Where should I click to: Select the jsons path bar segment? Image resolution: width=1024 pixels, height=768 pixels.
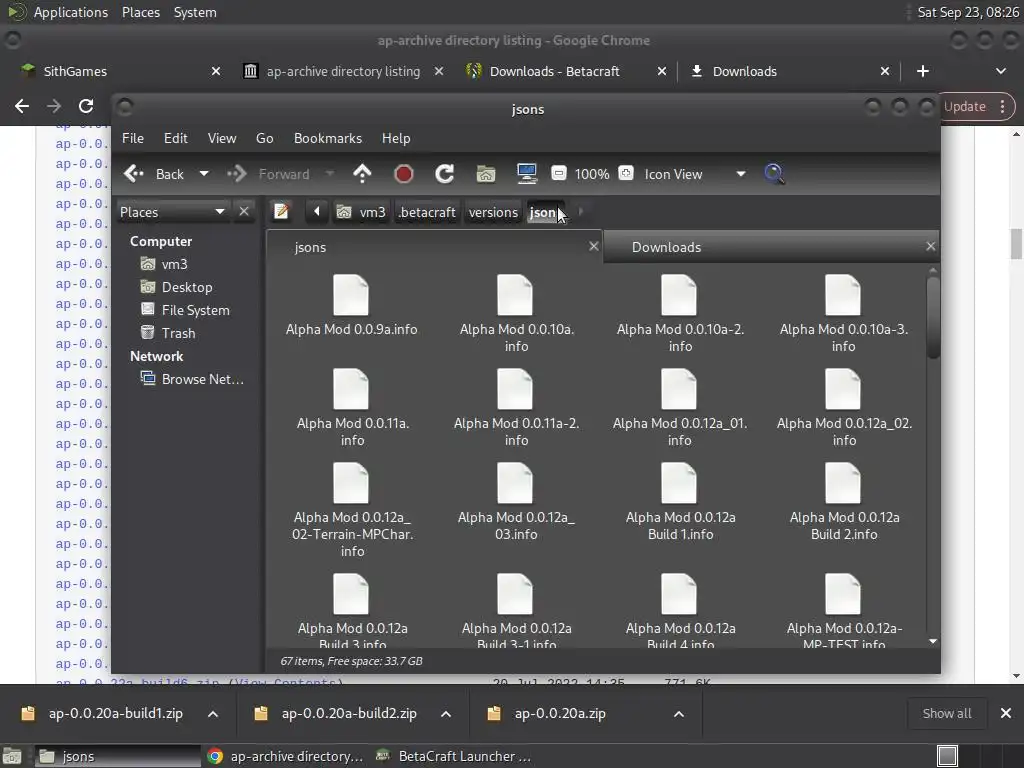546,212
